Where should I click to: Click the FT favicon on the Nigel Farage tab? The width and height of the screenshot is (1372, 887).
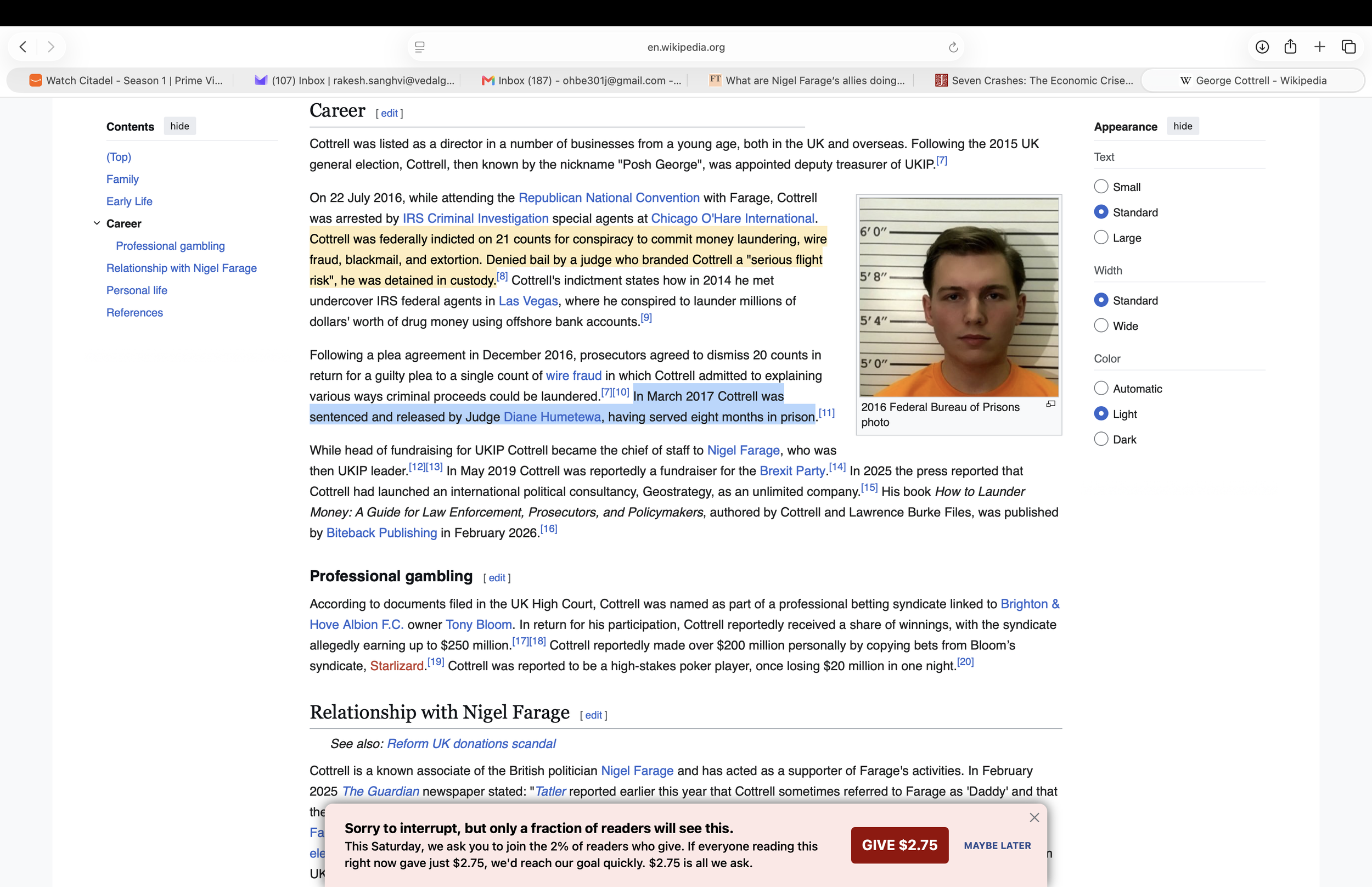715,80
